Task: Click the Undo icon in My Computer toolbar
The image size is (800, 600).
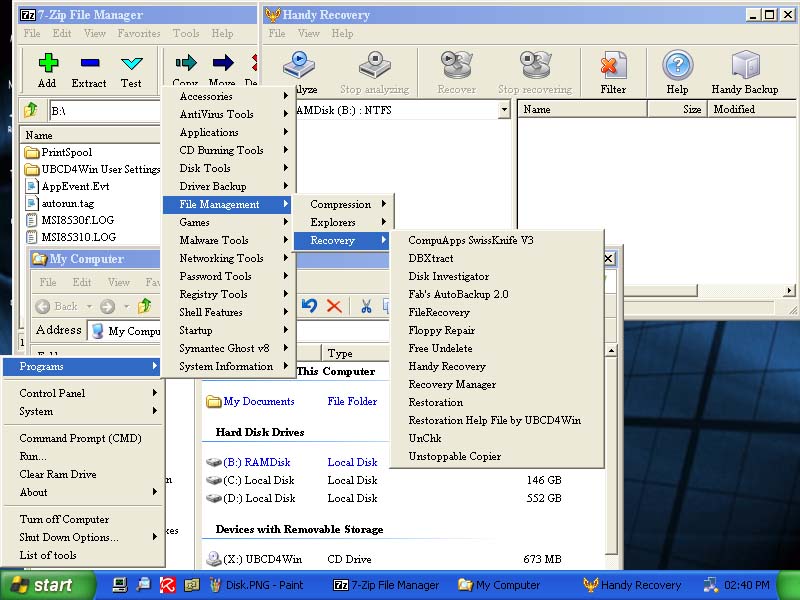Action: [x=310, y=306]
